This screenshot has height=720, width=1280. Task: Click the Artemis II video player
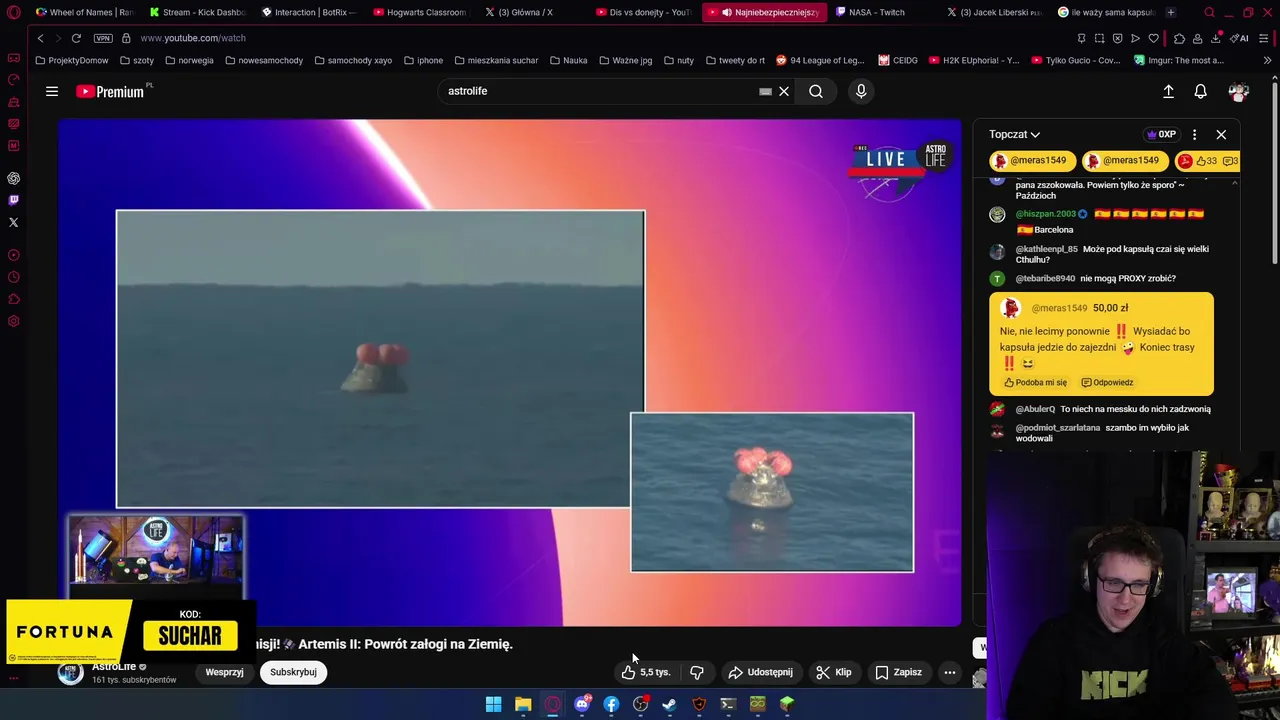pos(510,372)
